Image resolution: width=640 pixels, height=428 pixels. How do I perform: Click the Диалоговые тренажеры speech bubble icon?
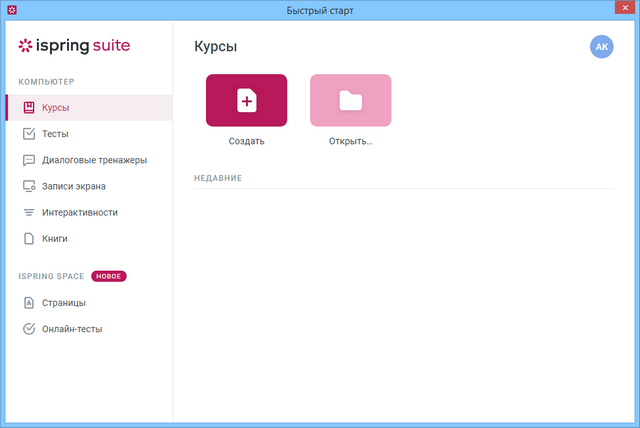[29, 160]
